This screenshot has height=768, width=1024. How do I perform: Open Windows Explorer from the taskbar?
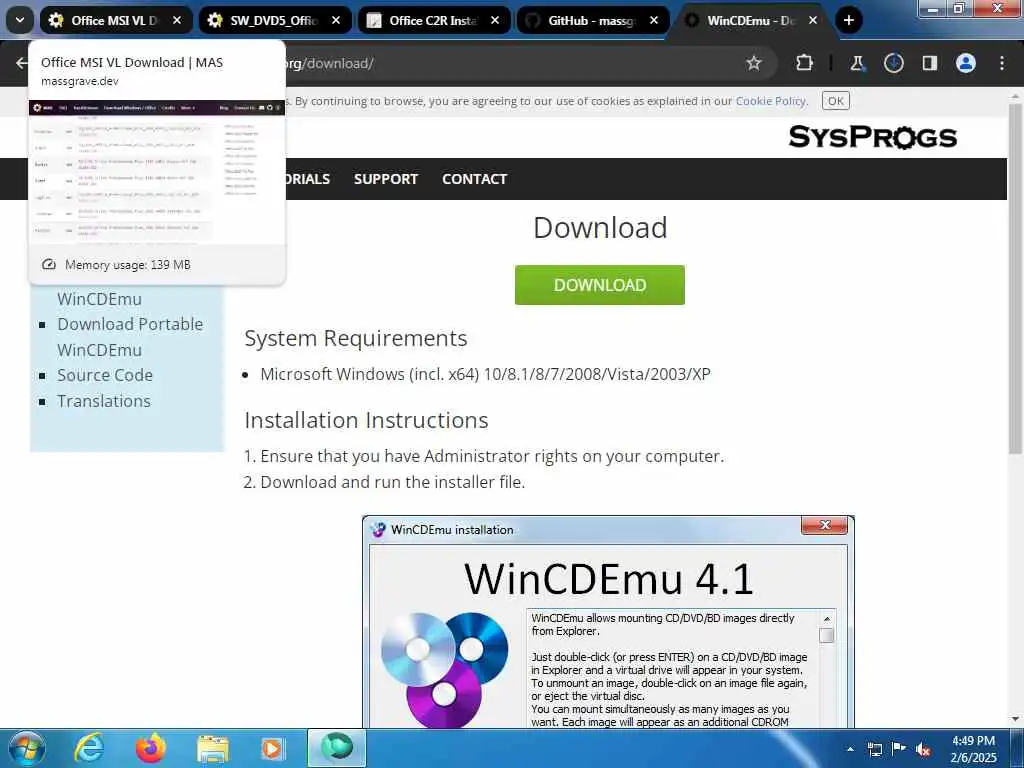click(212, 748)
